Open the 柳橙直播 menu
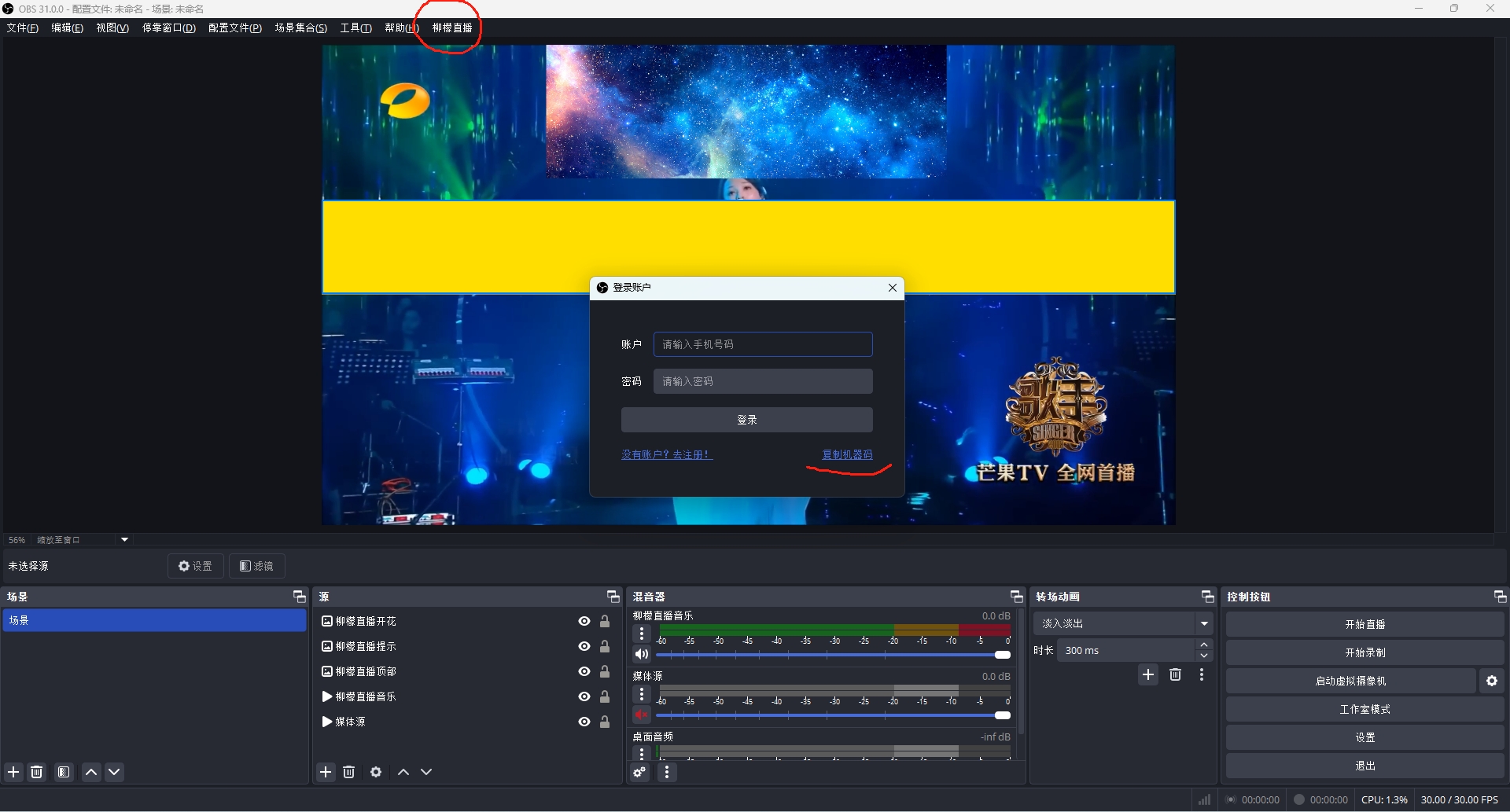This screenshot has height=812, width=1510. (x=452, y=28)
